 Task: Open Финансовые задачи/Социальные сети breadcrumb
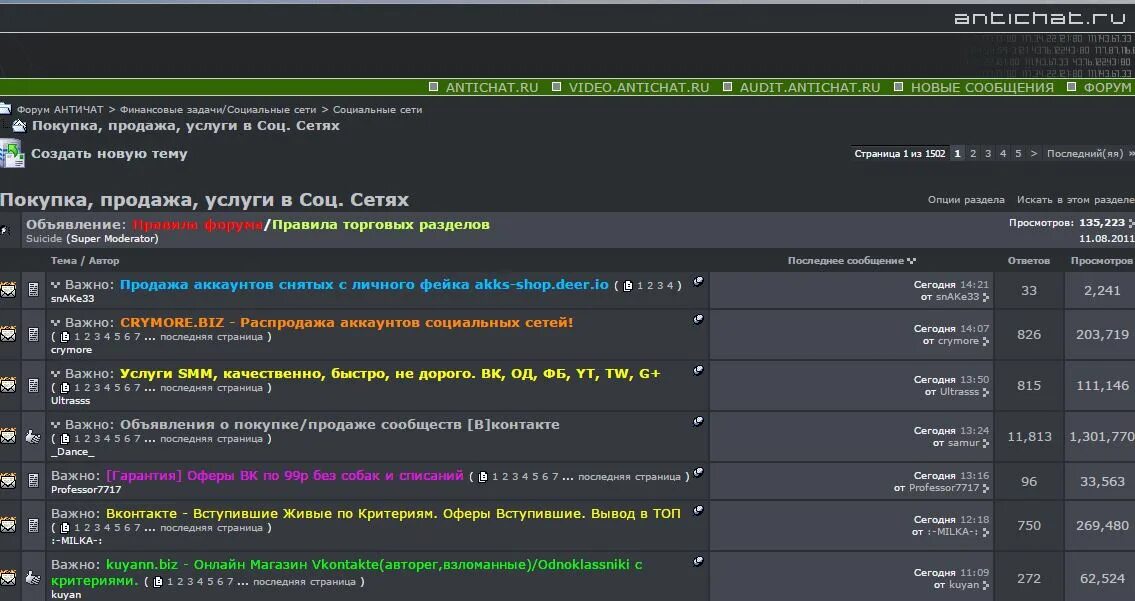click(x=218, y=109)
